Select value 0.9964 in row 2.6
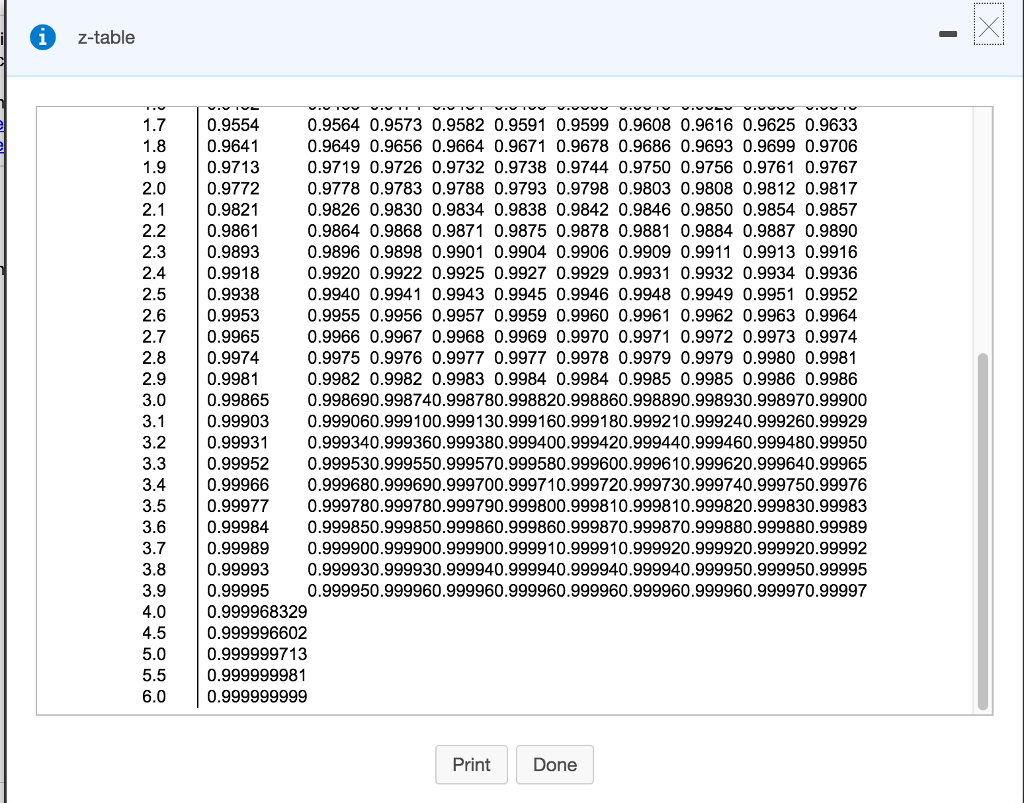Image resolution: width=1024 pixels, height=803 pixels. [831, 316]
